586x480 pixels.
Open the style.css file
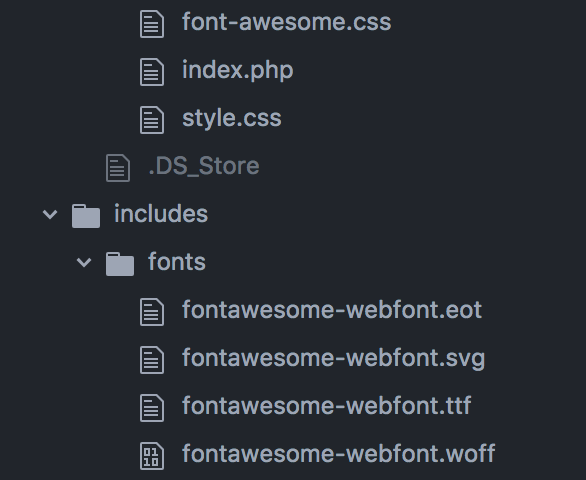tap(232, 118)
